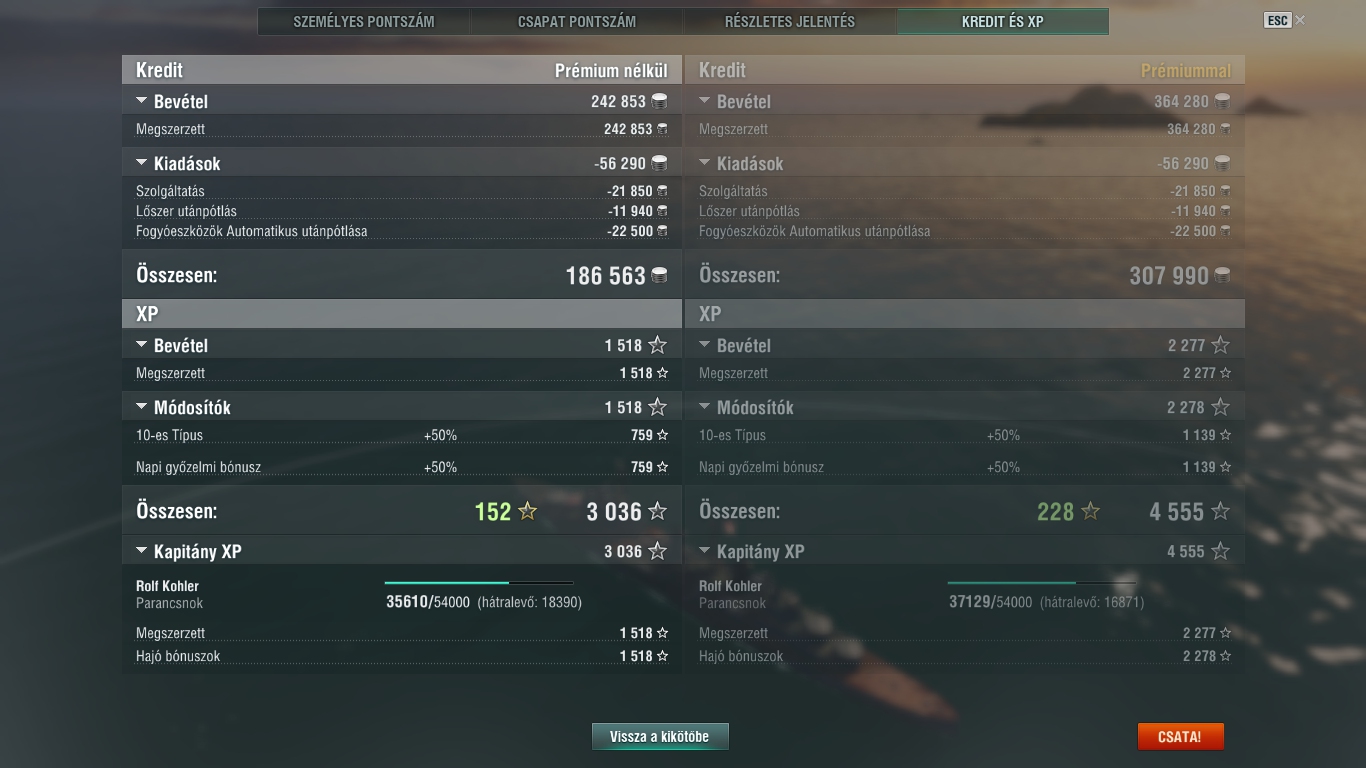Switch to the Személyes pontszám tab
This screenshot has width=1366, height=768.
coord(364,21)
